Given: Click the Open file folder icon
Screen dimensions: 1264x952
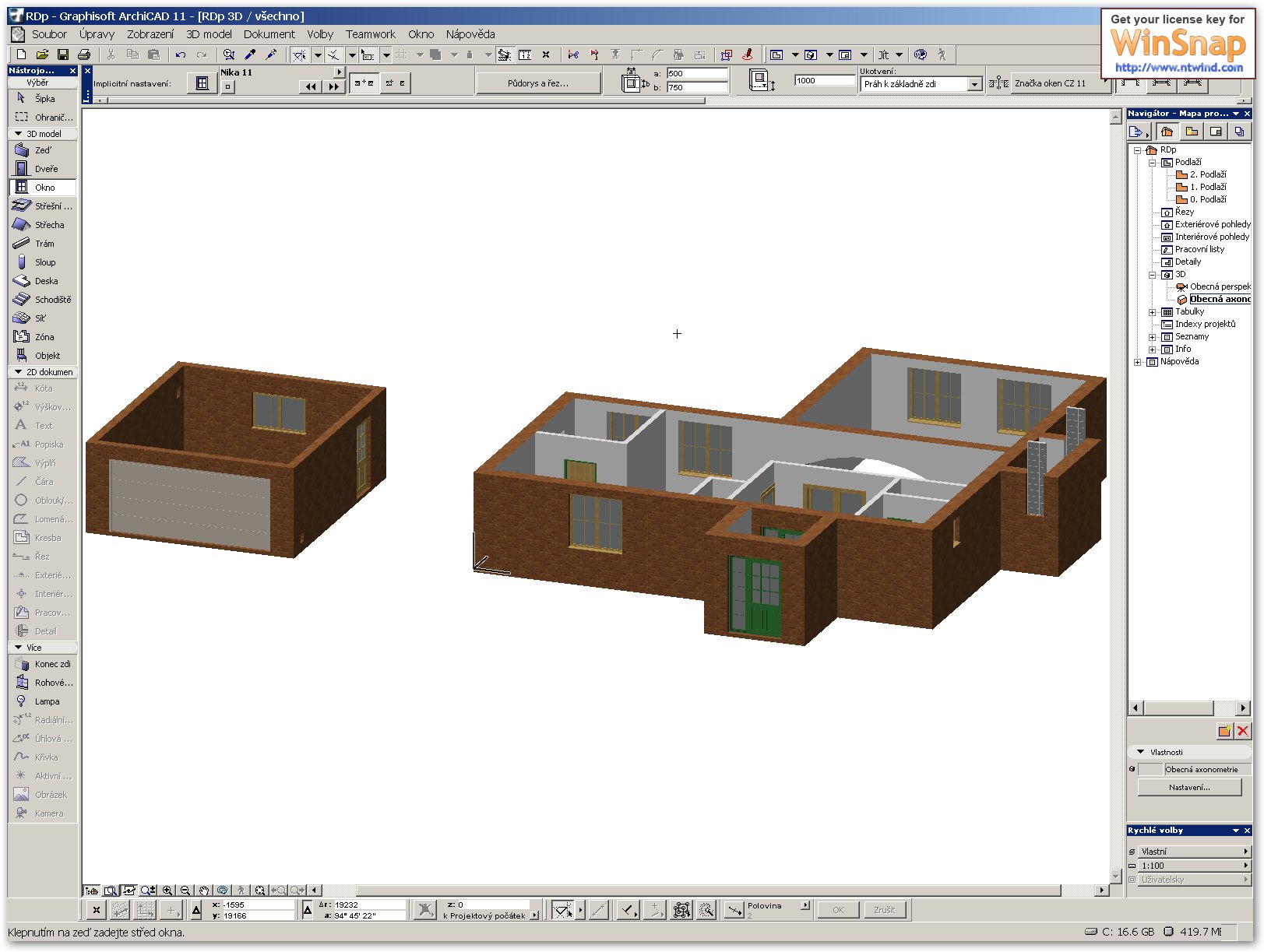Looking at the screenshot, I should 43,54.
